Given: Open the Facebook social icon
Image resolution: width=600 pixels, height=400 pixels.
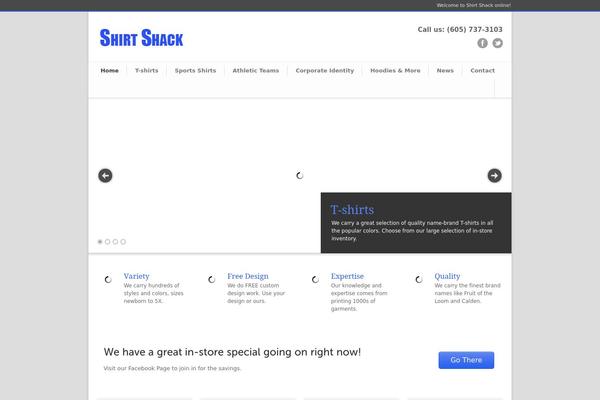Looking at the screenshot, I should pyautogui.click(x=482, y=43).
